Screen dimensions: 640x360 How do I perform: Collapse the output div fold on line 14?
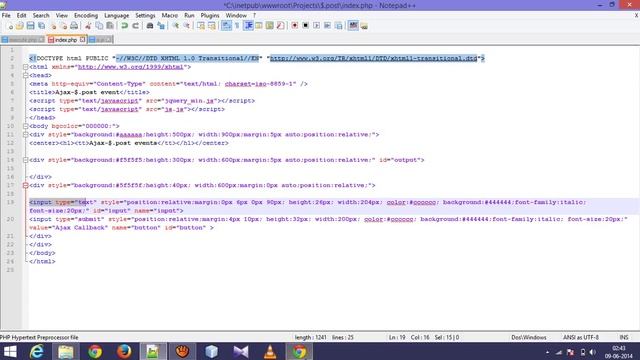pyautogui.click(x=25, y=160)
